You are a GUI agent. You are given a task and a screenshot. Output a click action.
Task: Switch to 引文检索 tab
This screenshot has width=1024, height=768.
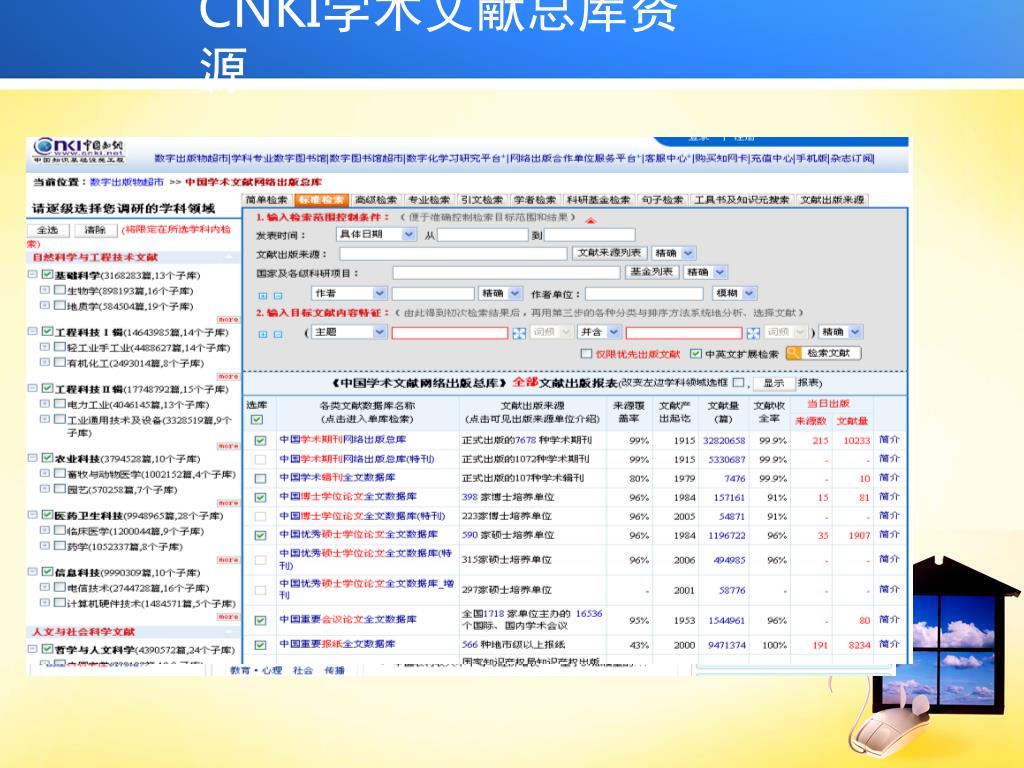pyautogui.click(x=482, y=200)
